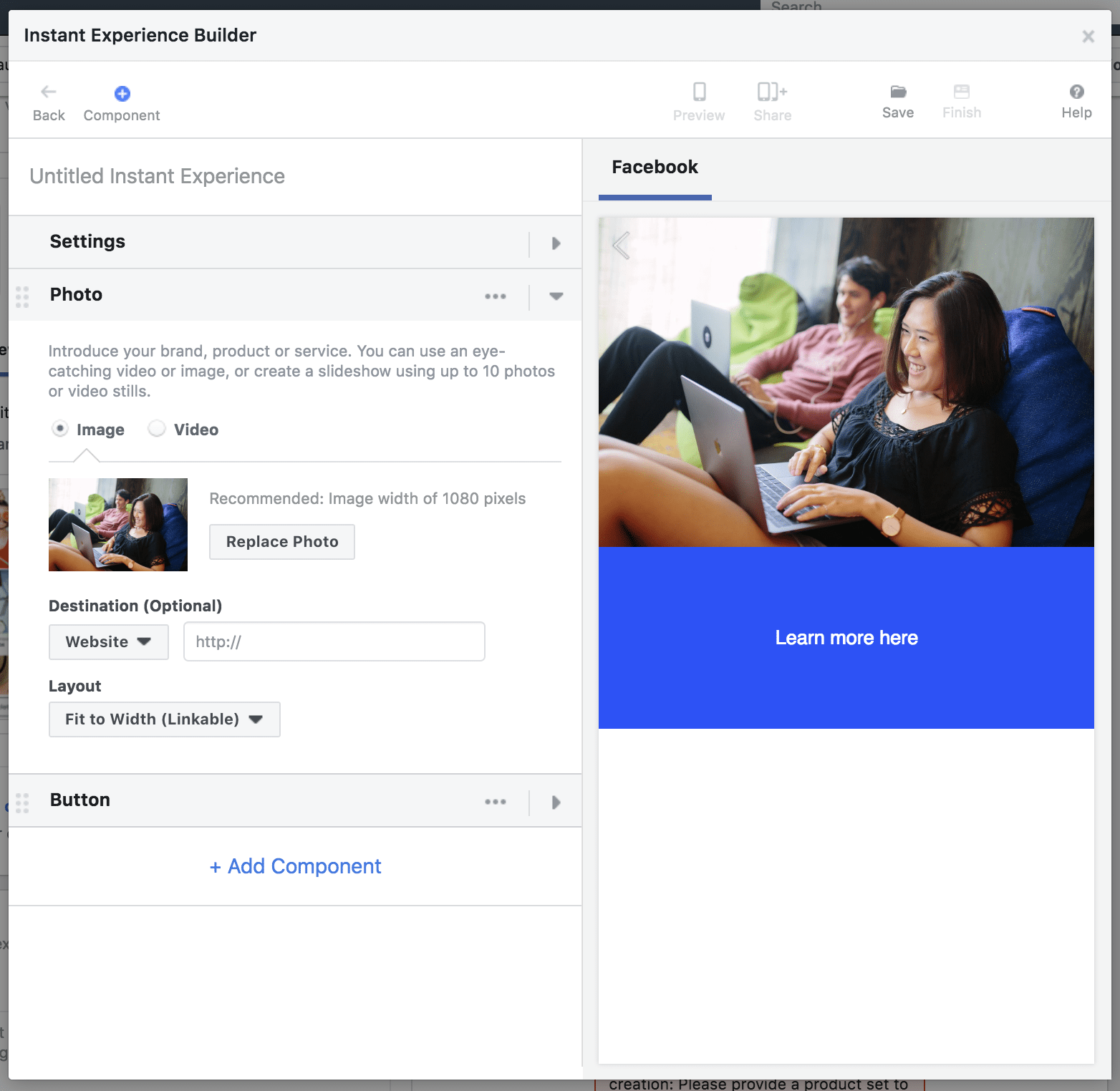
Task: Open the Fit to Width layout dropdown
Action: click(x=164, y=719)
